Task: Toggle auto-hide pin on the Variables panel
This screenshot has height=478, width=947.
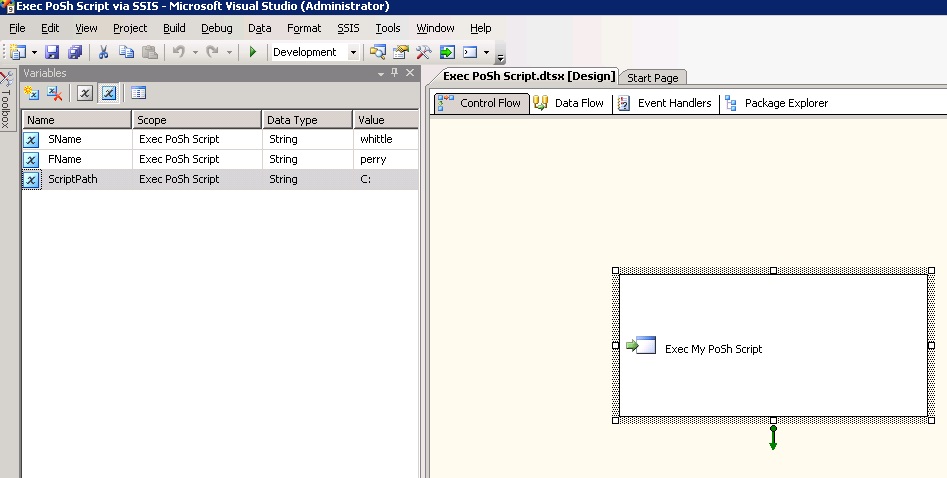Action: [394, 73]
